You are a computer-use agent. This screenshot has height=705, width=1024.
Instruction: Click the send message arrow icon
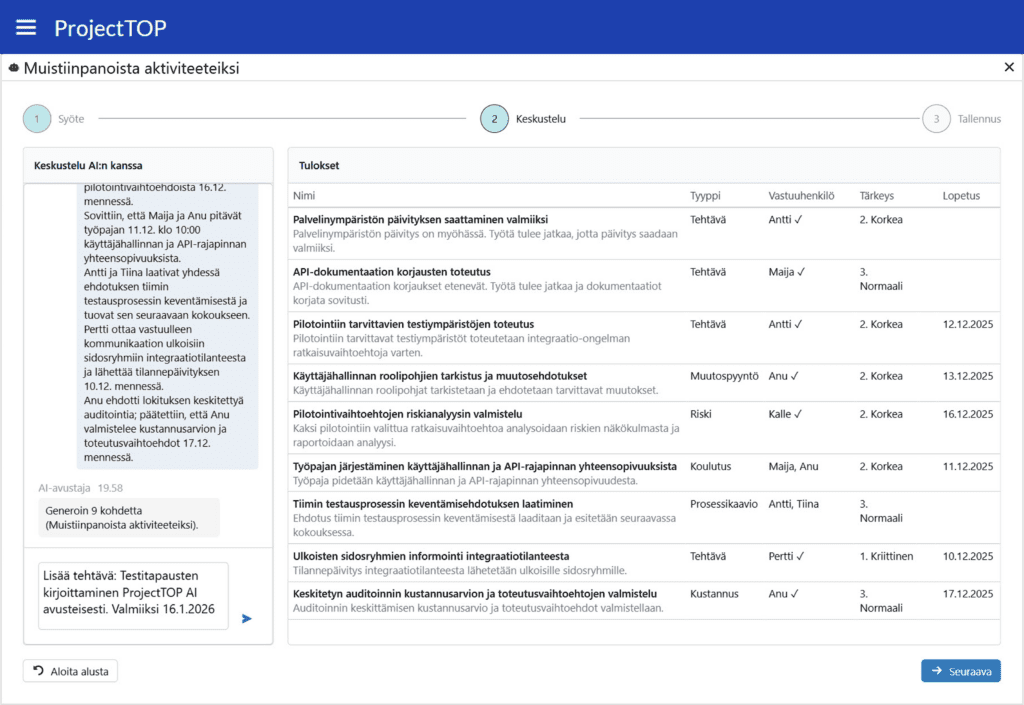click(x=247, y=618)
